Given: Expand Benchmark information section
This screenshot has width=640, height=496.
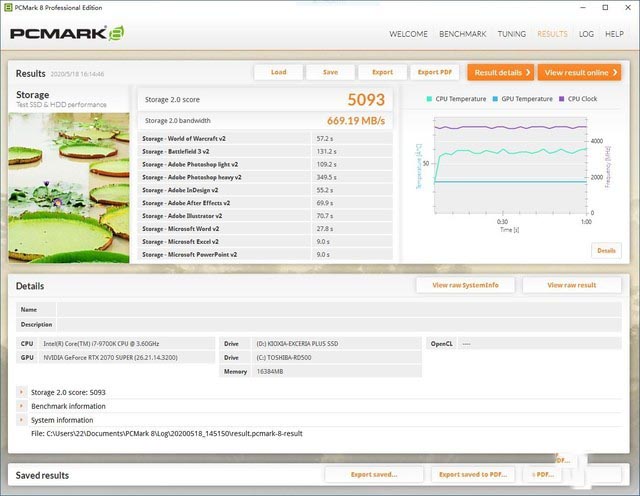Looking at the screenshot, I should tap(21, 406).
